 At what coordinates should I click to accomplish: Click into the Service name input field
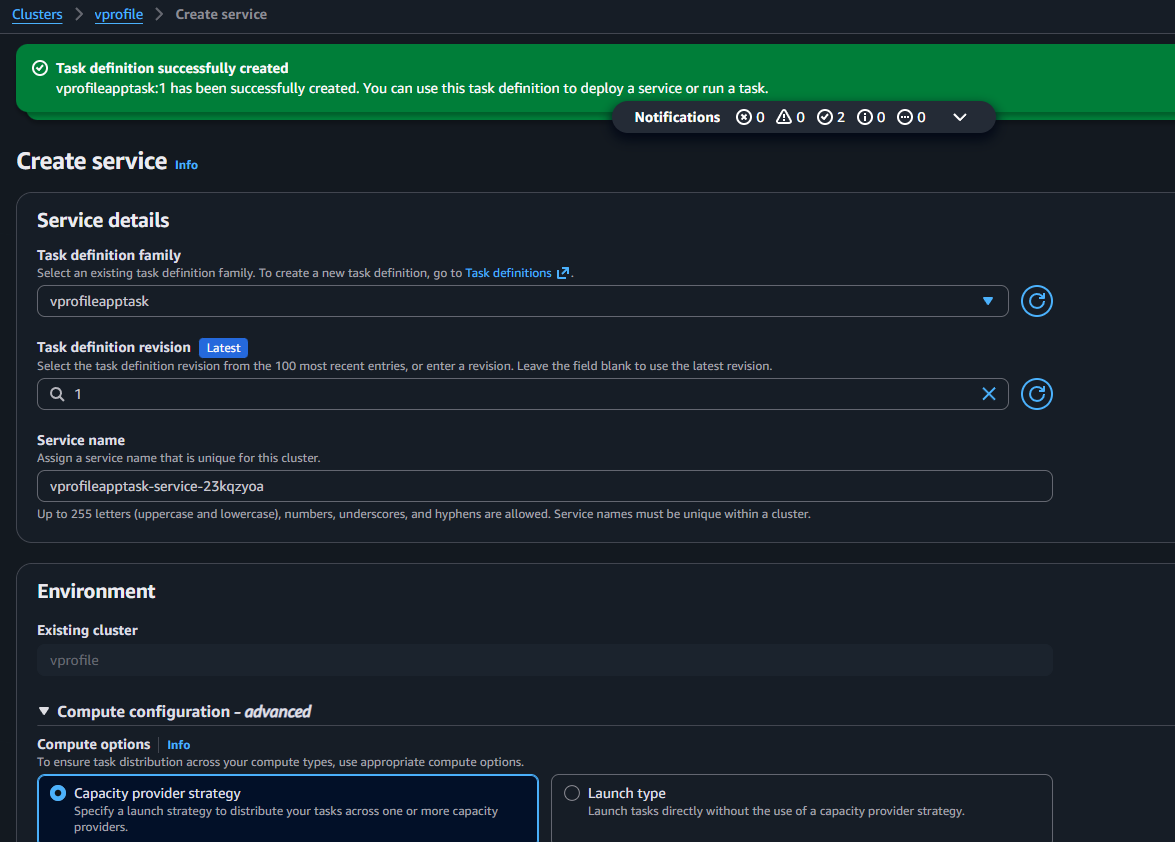pos(545,486)
